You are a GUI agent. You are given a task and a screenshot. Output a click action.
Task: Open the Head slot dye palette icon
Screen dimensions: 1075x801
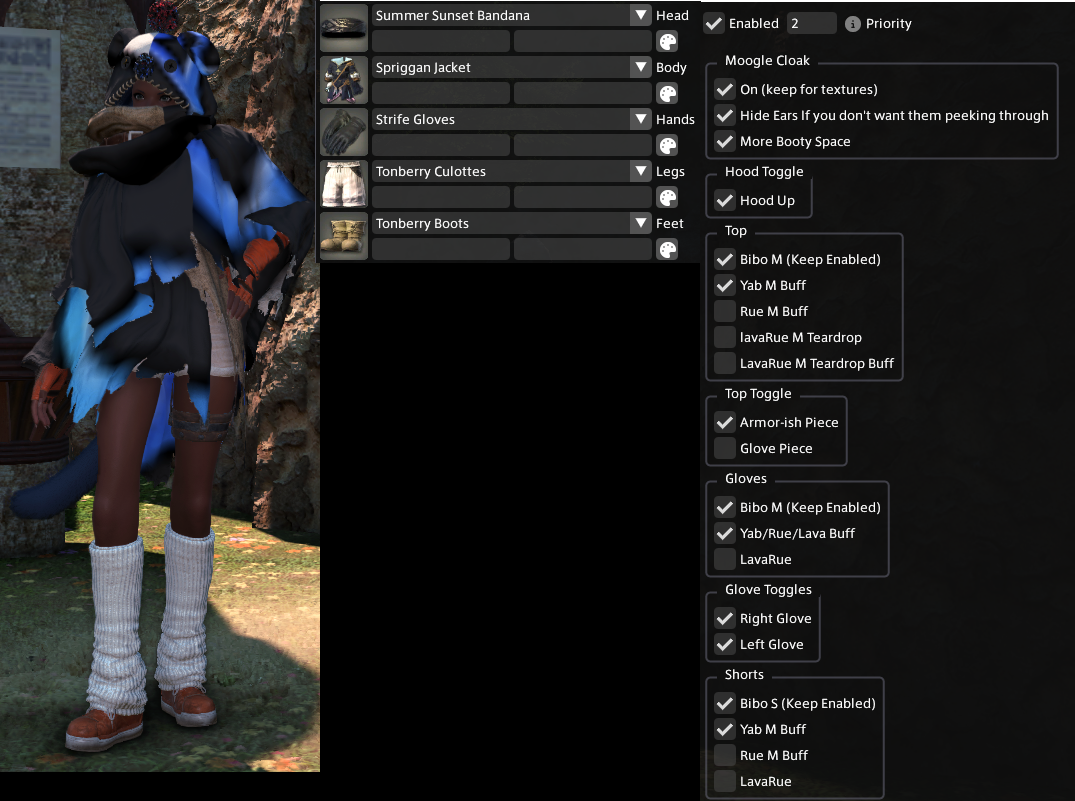(x=667, y=41)
